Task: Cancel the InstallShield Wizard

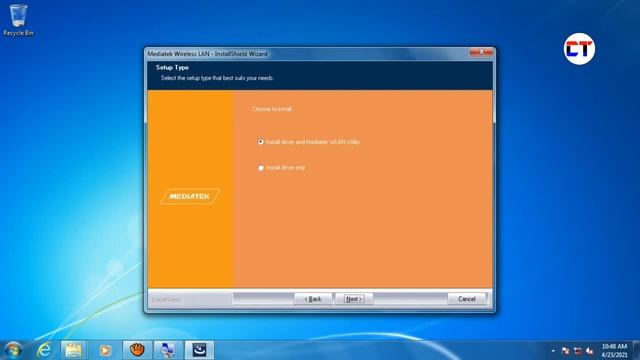Action: click(x=467, y=299)
